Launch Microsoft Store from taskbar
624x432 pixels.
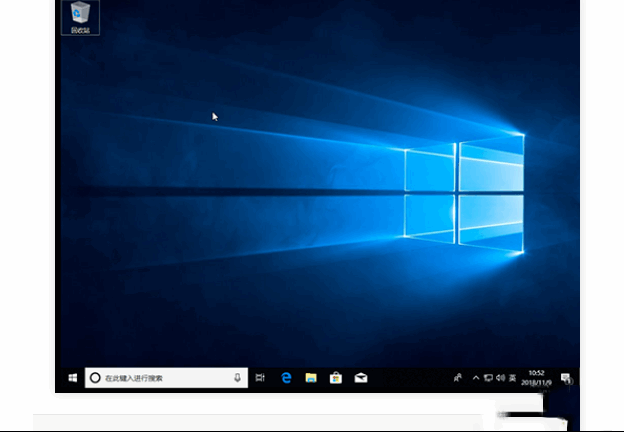tap(336, 378)
